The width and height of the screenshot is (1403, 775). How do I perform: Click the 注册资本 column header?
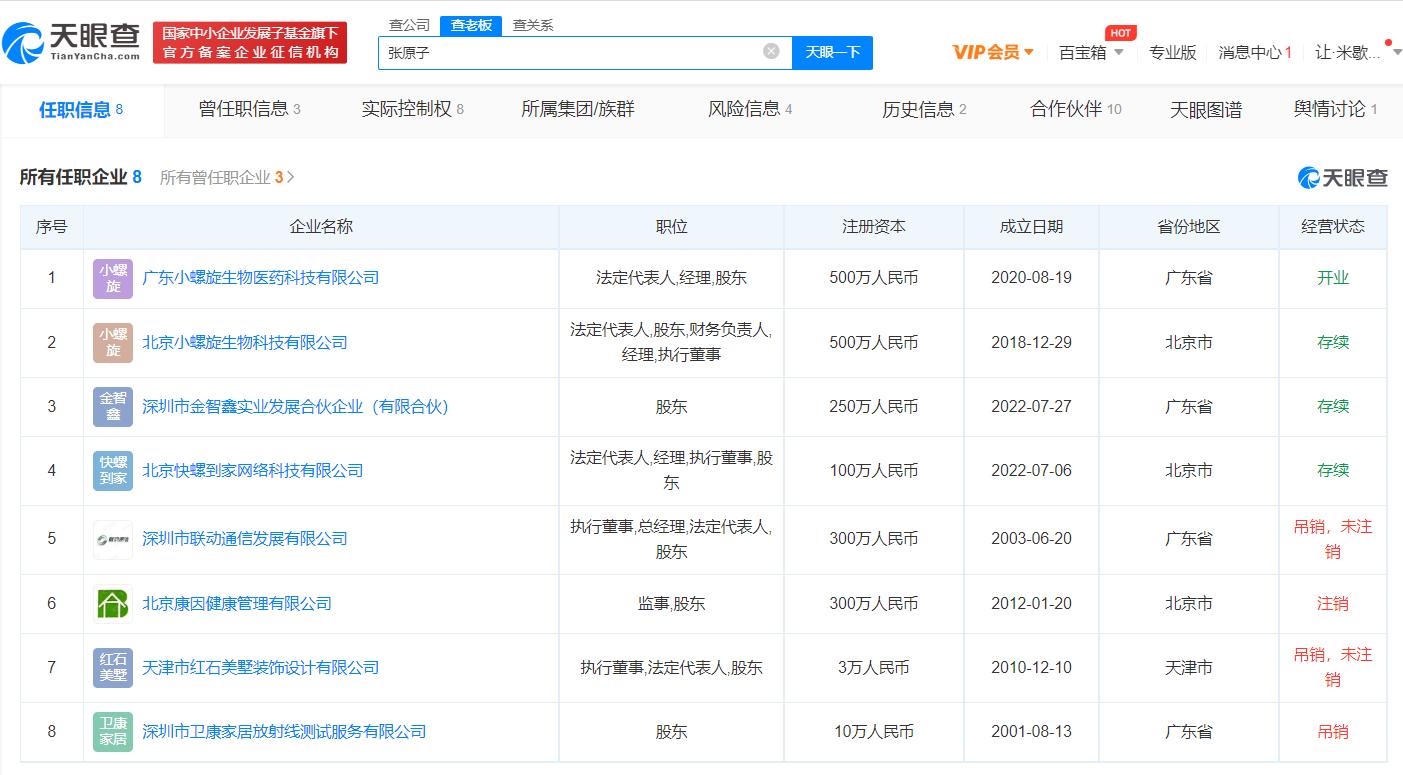coord(874,227)
